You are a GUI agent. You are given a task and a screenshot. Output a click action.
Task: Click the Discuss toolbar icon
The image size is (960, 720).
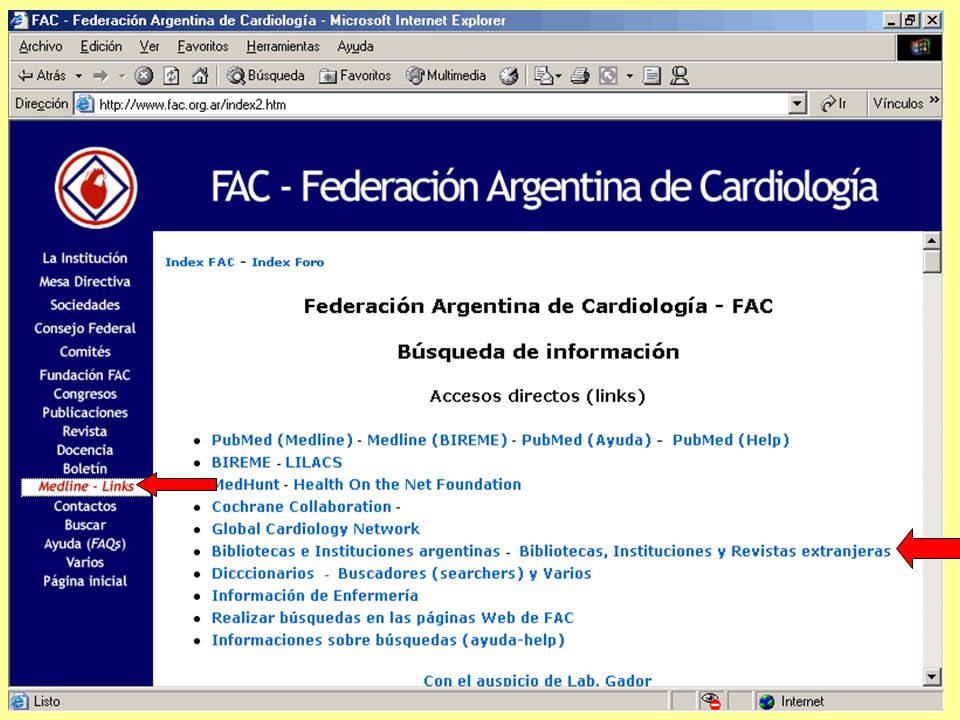[x=652, y=76]
